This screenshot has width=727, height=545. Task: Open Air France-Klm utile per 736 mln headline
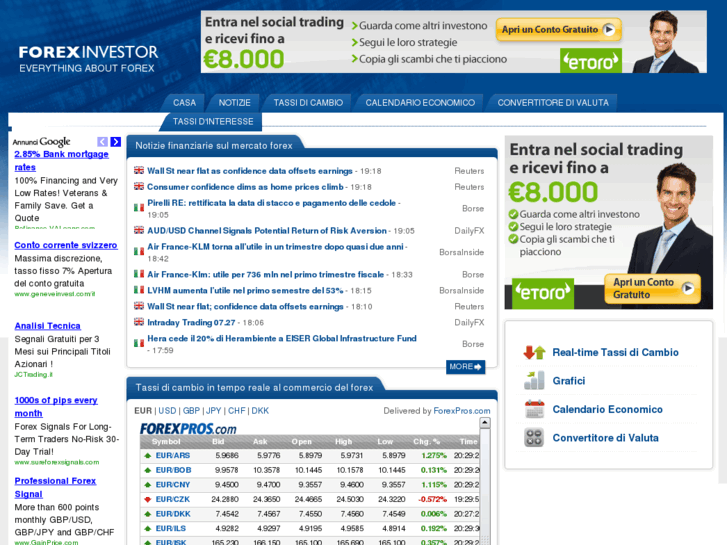click(x=266, y=275)
